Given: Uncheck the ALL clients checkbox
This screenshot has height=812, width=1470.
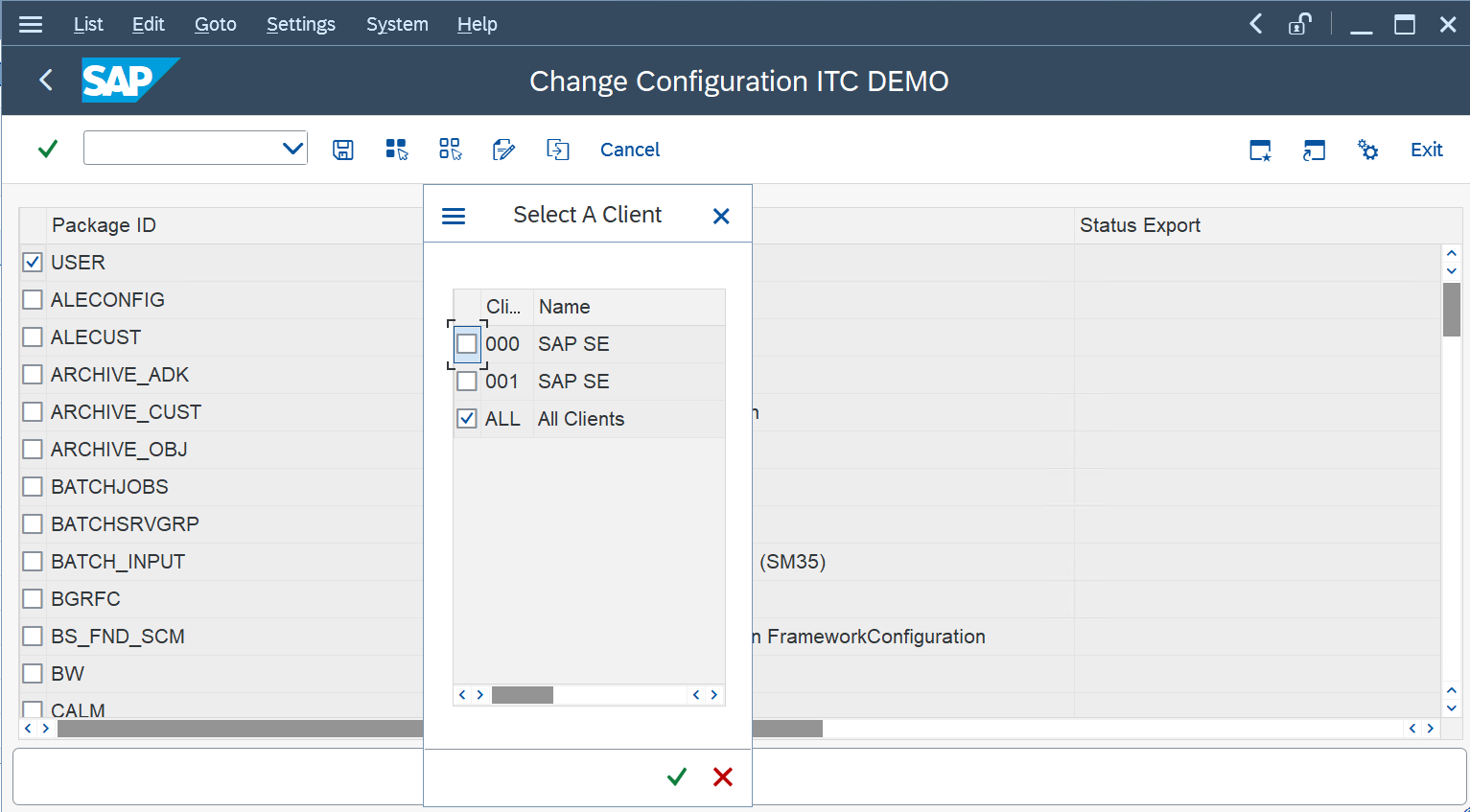Looking at the screenshot, I should pos(467,419).
